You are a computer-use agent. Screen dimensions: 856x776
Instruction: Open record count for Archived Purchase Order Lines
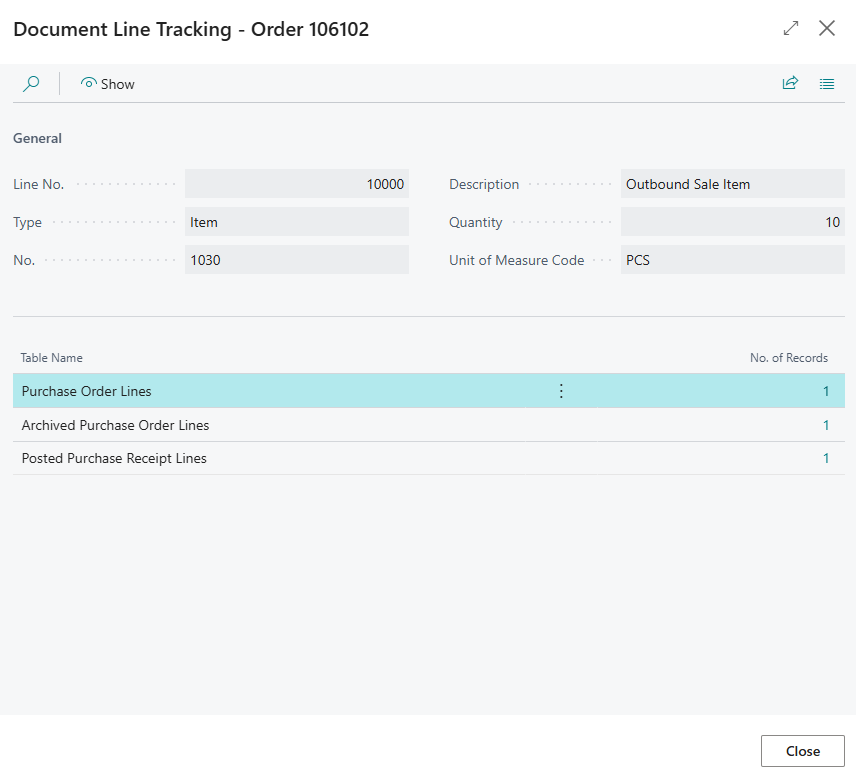[826, 425]
